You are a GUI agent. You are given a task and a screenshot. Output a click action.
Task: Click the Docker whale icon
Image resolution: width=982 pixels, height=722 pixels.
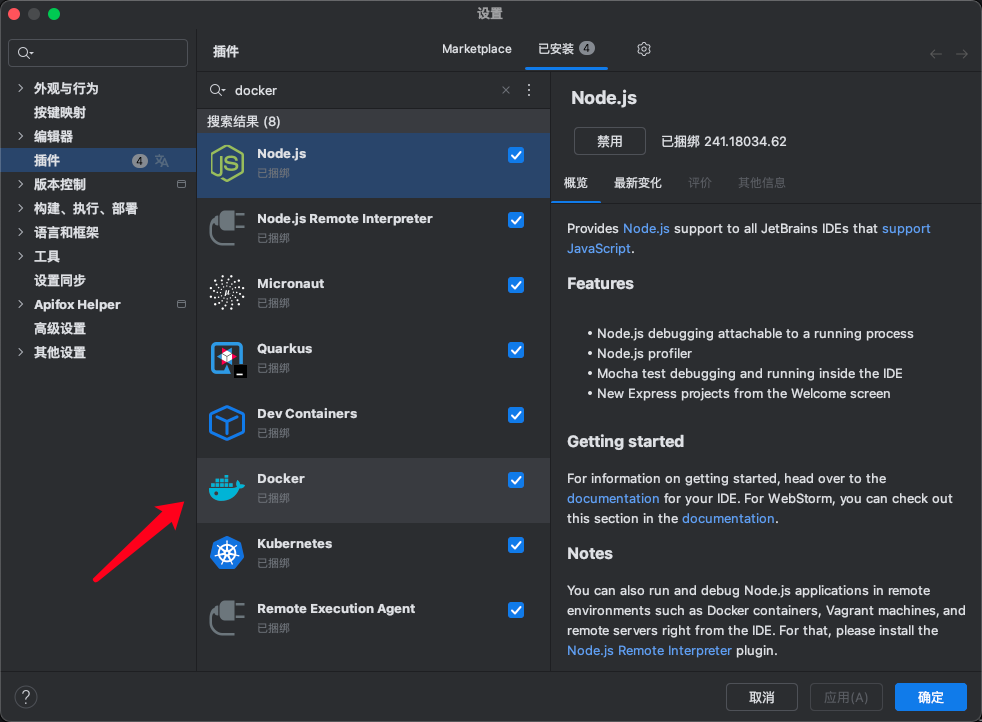(227, 488)
